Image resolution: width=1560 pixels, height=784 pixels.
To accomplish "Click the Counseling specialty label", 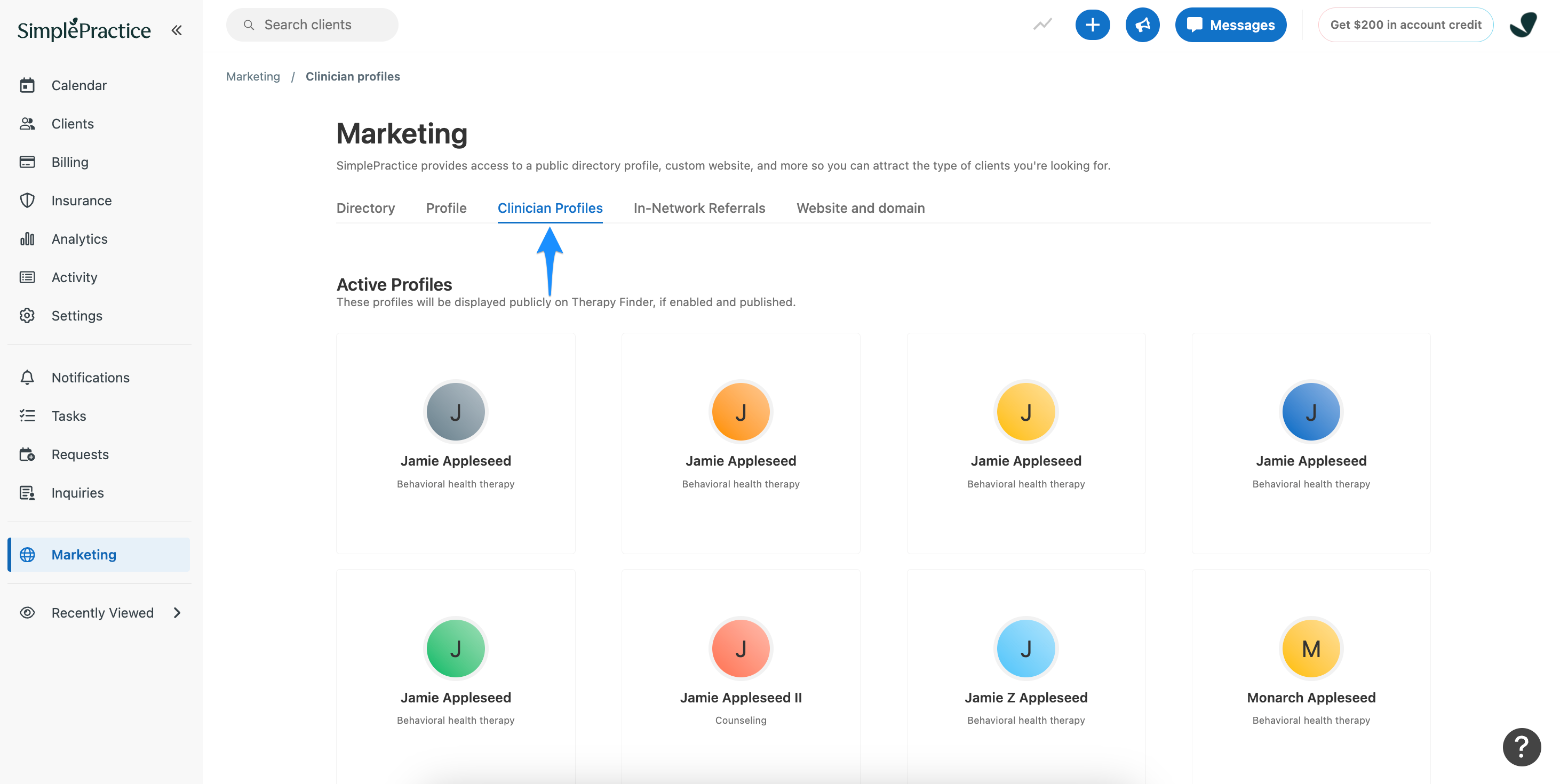I will (x=741, y=720).
